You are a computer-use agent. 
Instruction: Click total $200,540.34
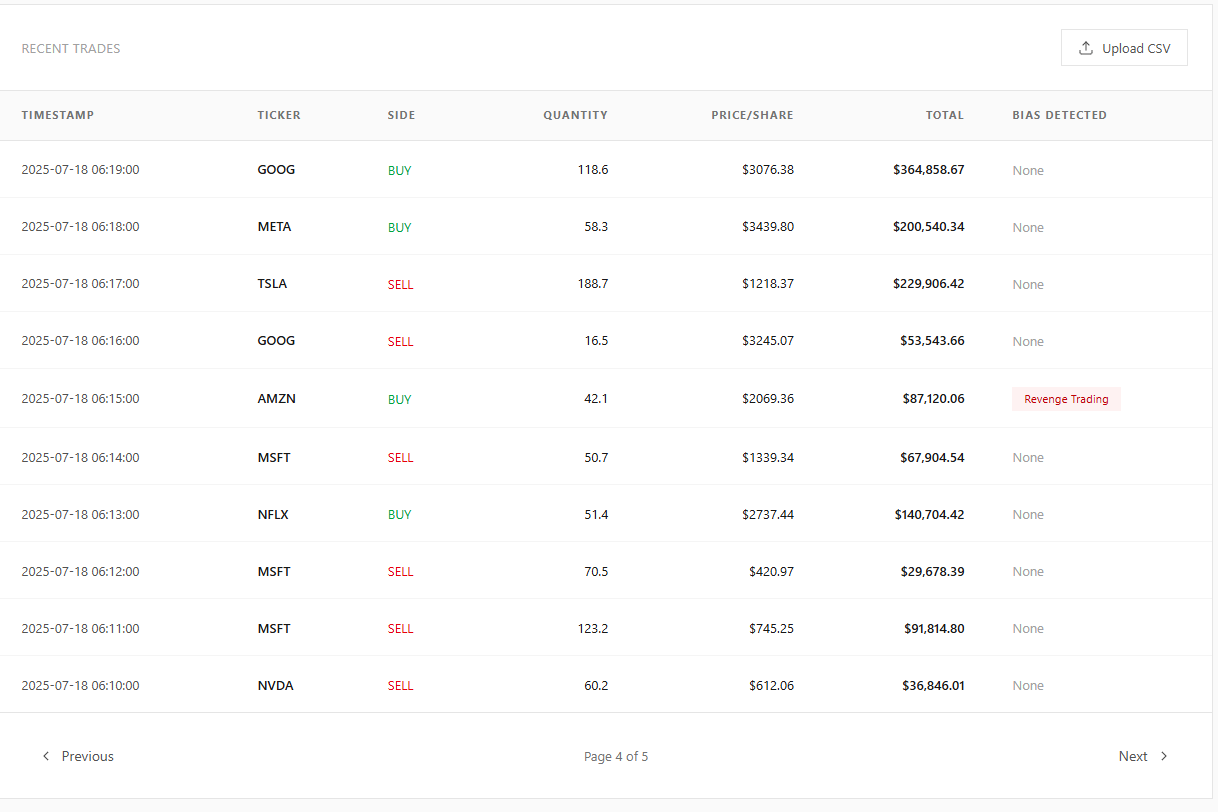coord(929,227)
